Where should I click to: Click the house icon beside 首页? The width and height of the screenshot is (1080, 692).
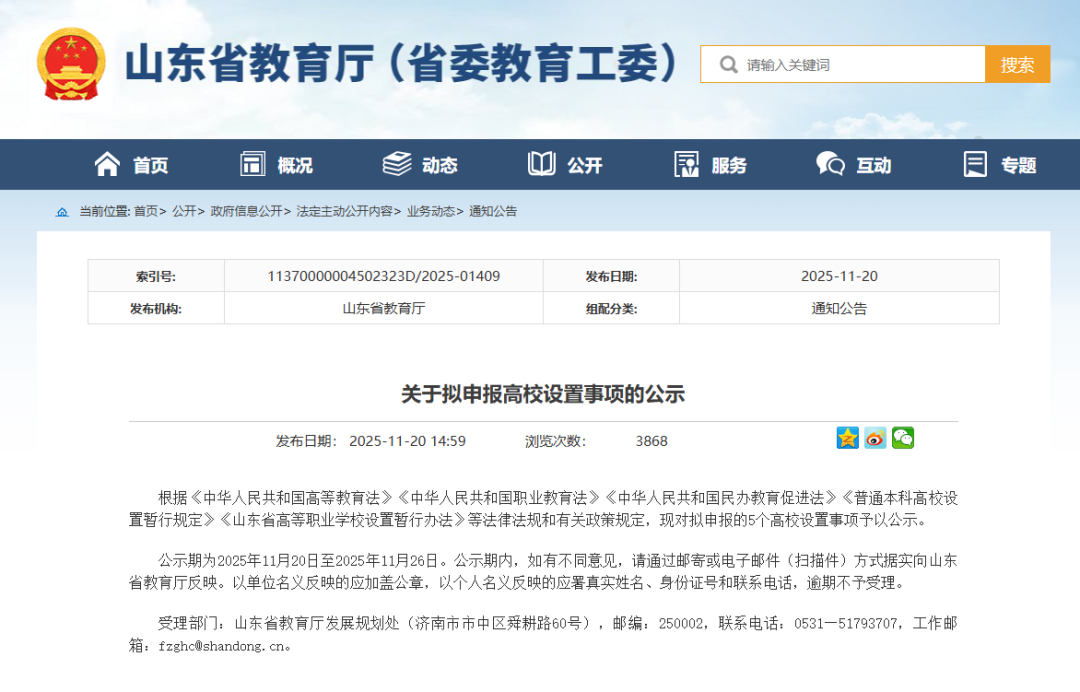point(107,164)
